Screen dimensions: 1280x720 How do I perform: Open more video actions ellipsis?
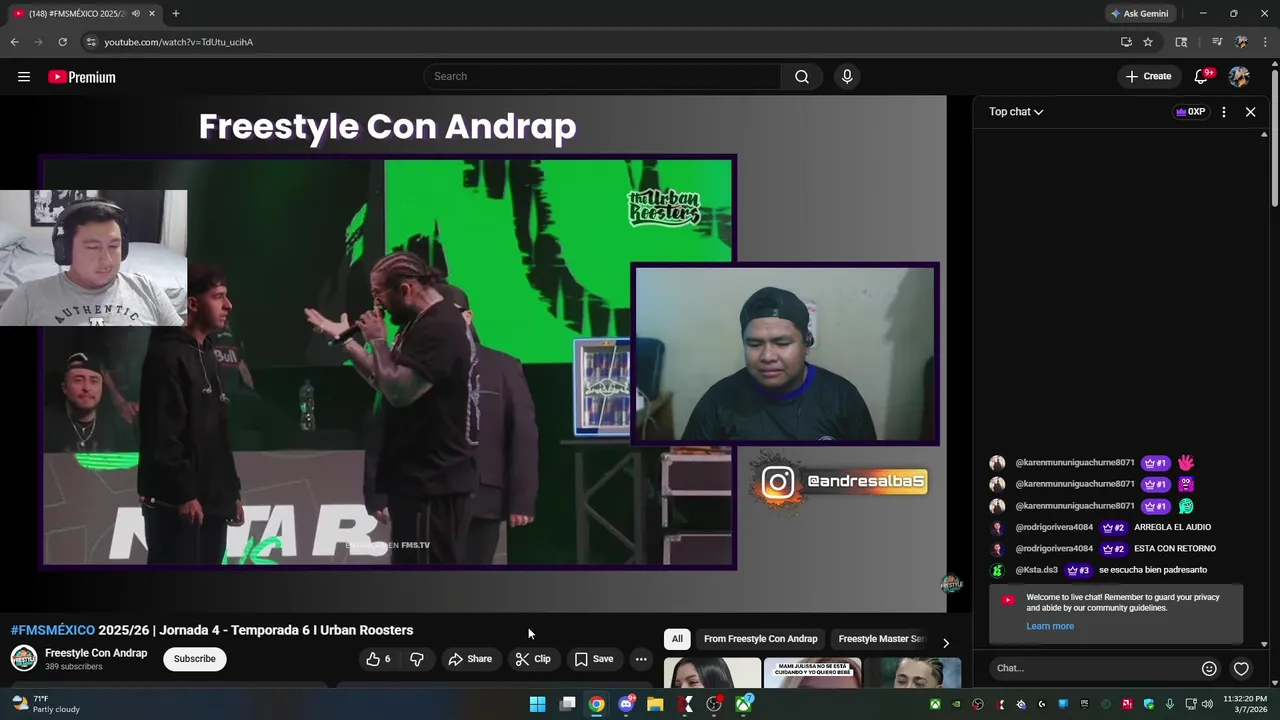[x=641, y=659]
